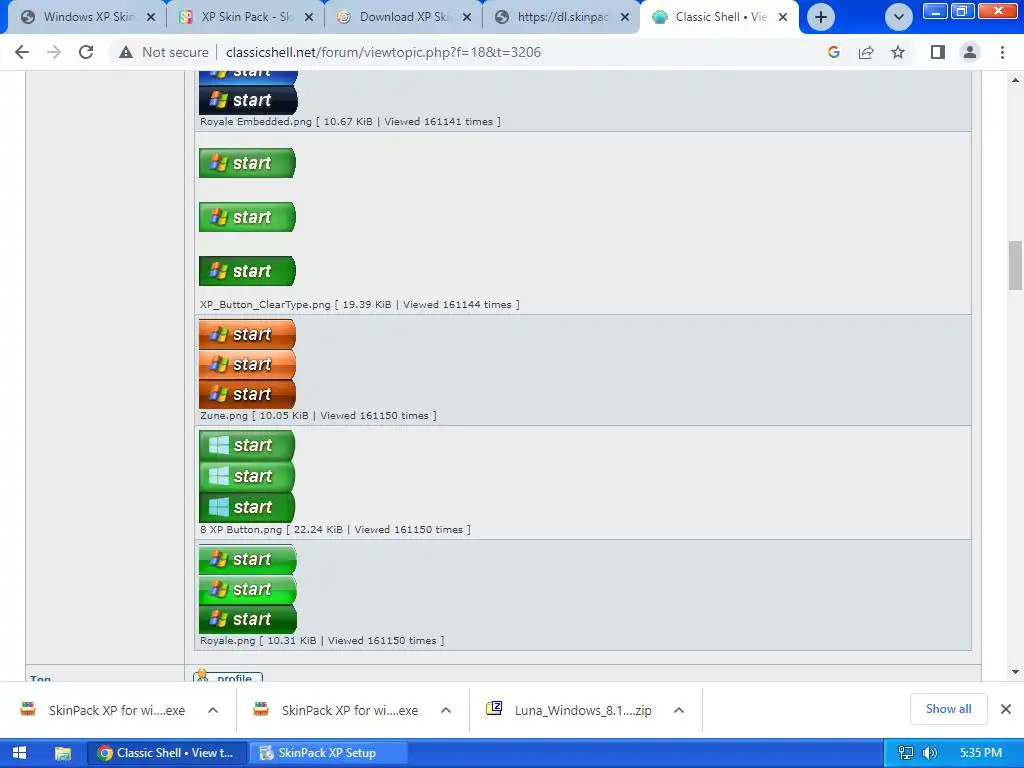
Task: Open the Chrome profile avatar
Action: point(970,52)
